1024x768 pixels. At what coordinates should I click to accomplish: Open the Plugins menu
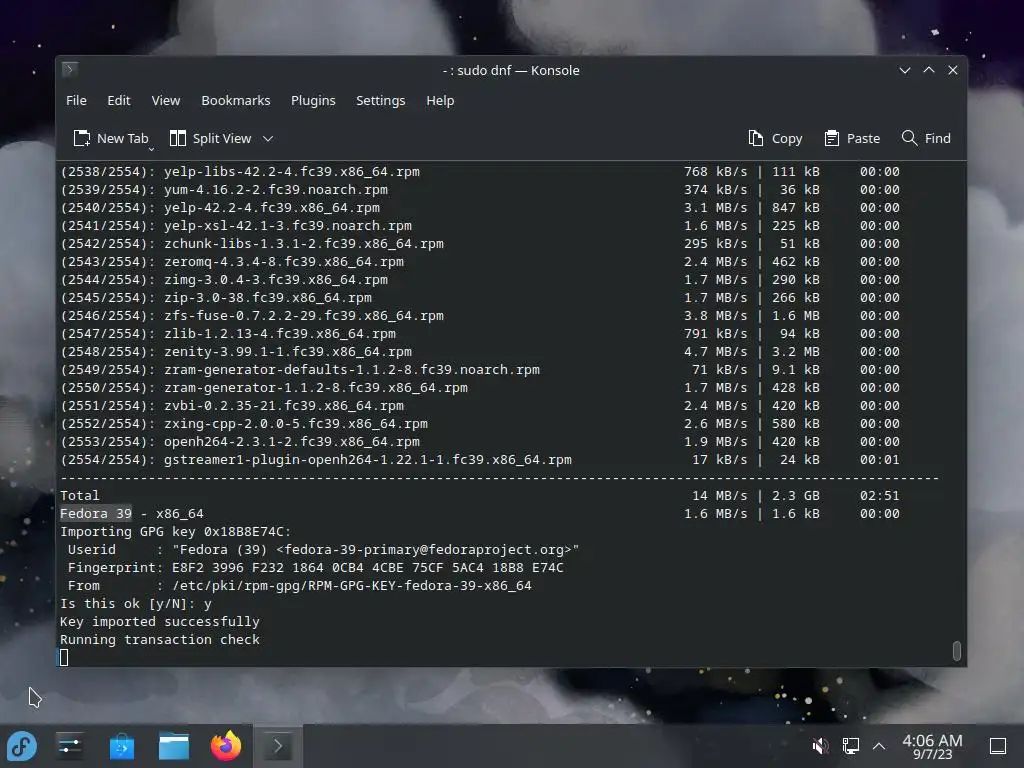click(313, 101)
